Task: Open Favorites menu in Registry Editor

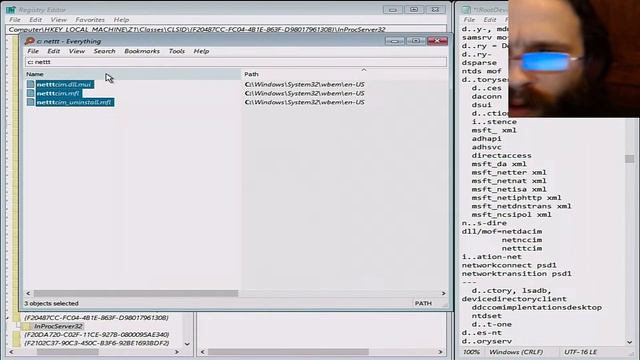Action: pos(90,20)
